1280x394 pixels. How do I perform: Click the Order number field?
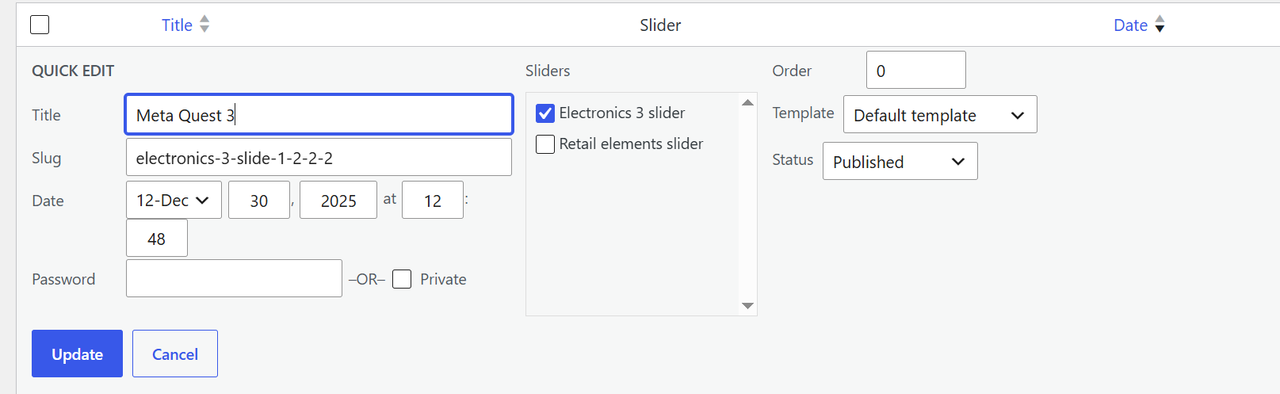click(916, 70)
